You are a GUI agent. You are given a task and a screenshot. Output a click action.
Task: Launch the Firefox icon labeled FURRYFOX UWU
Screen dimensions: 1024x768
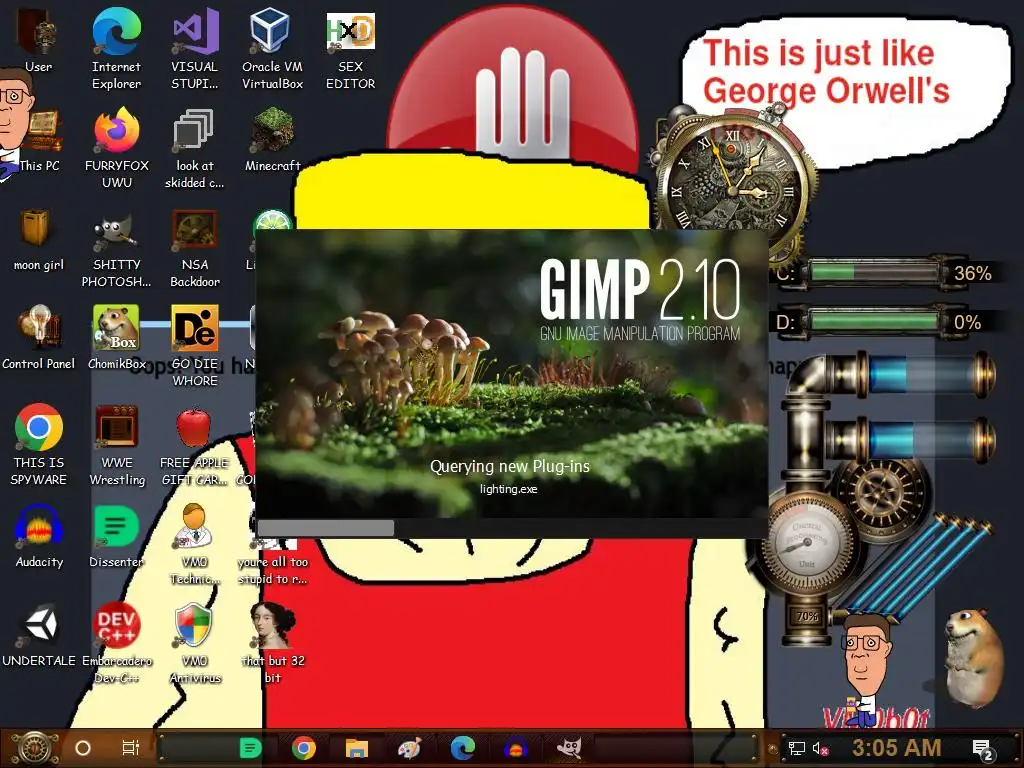pos(116,148)
